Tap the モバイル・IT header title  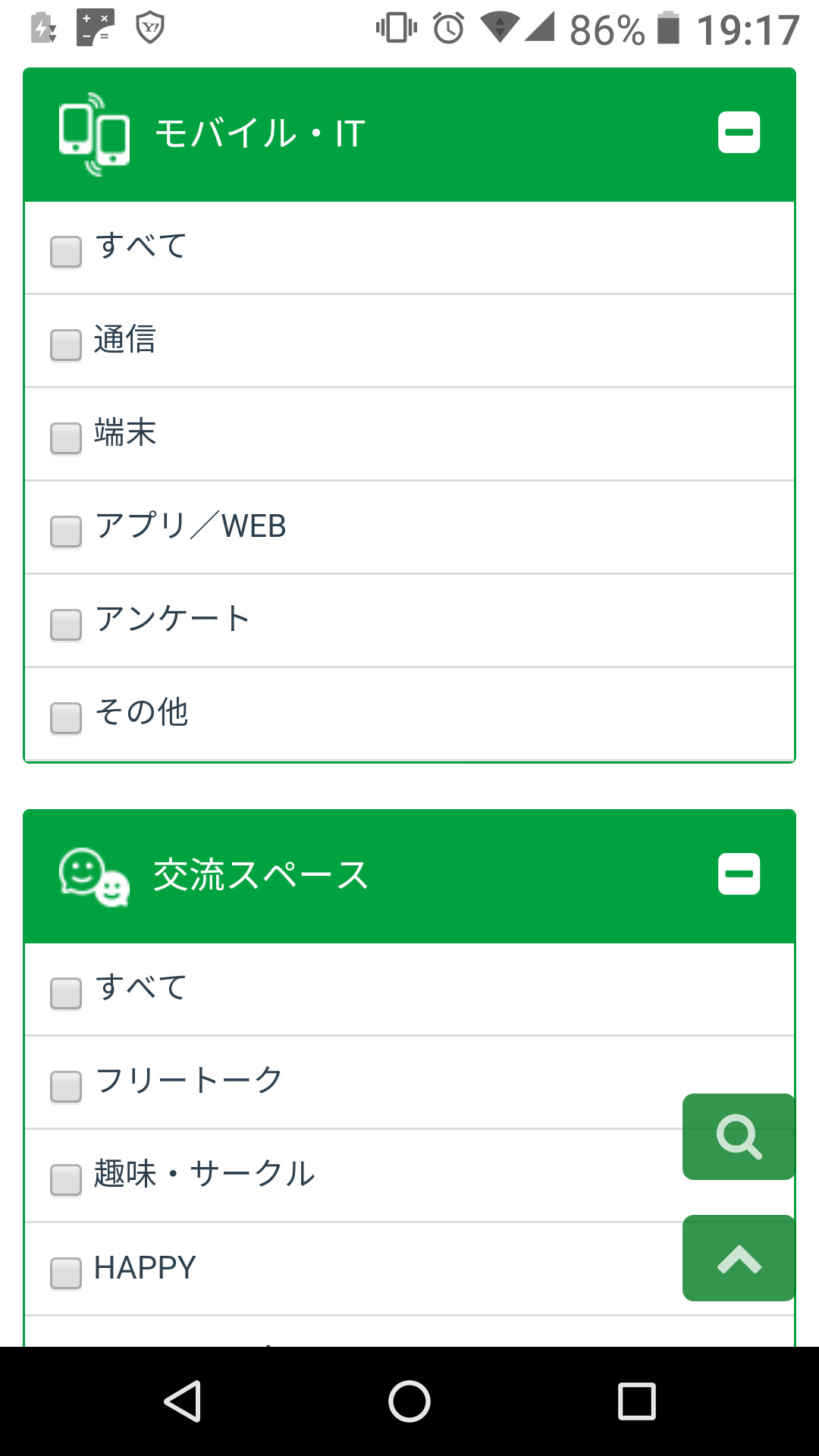coord(259,134)
